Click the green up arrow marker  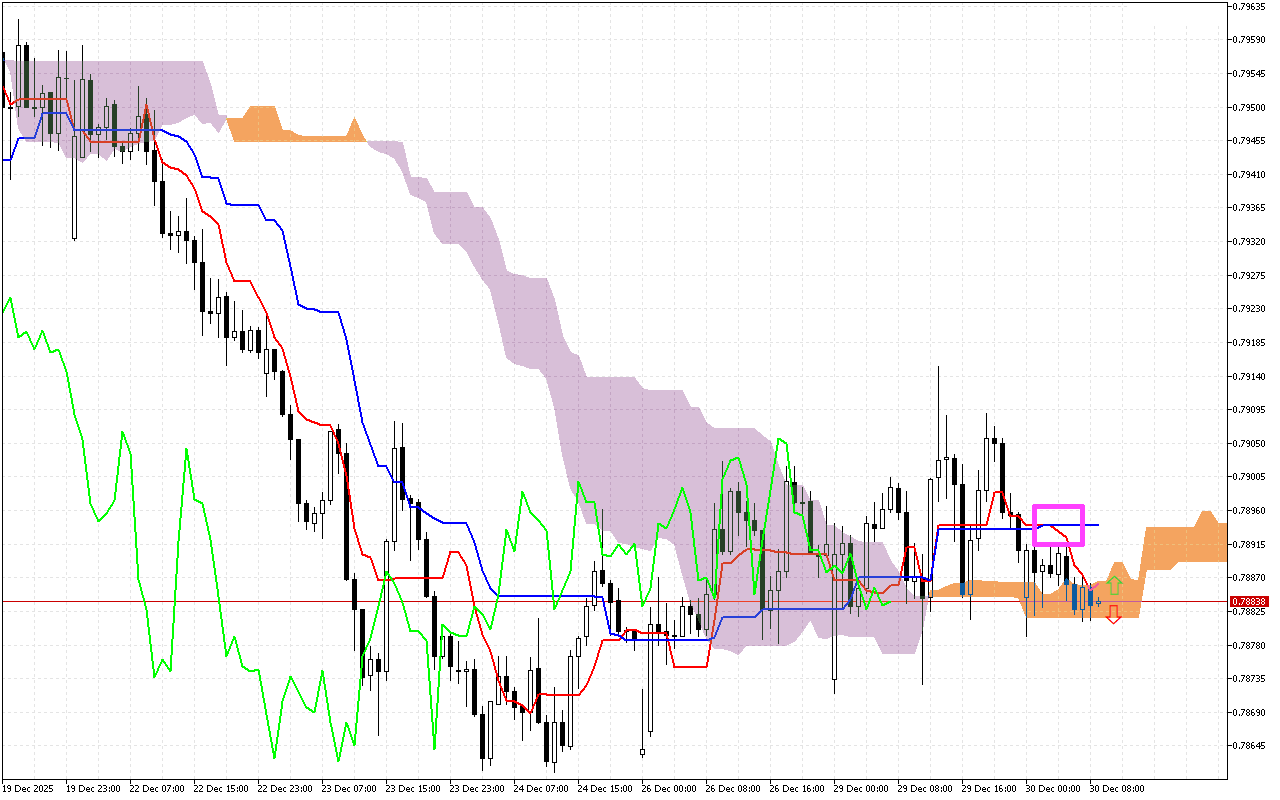[1115, 586]
